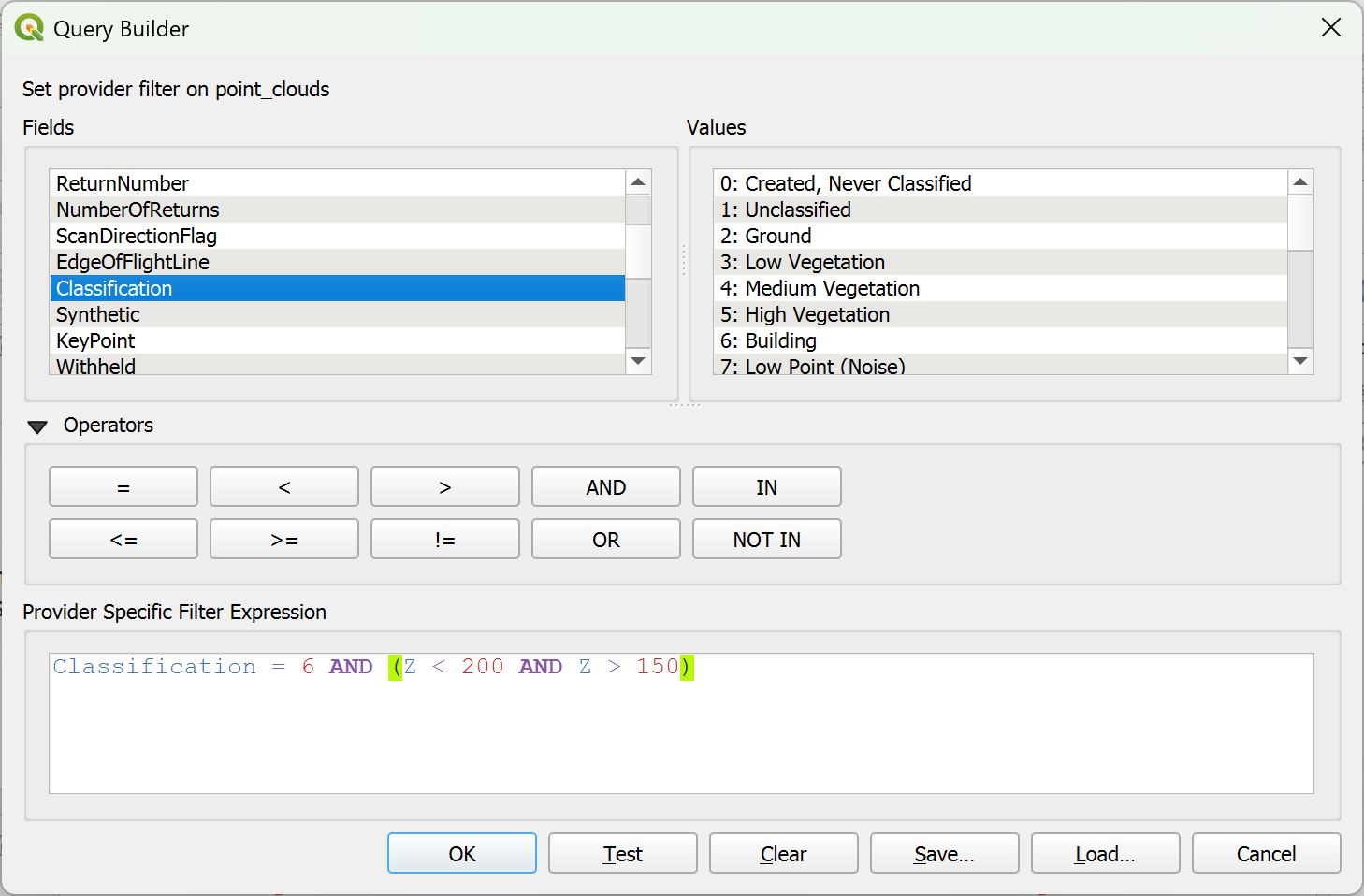Clear the filter expression
The image size is (1364, 896).
pos(783,854)
